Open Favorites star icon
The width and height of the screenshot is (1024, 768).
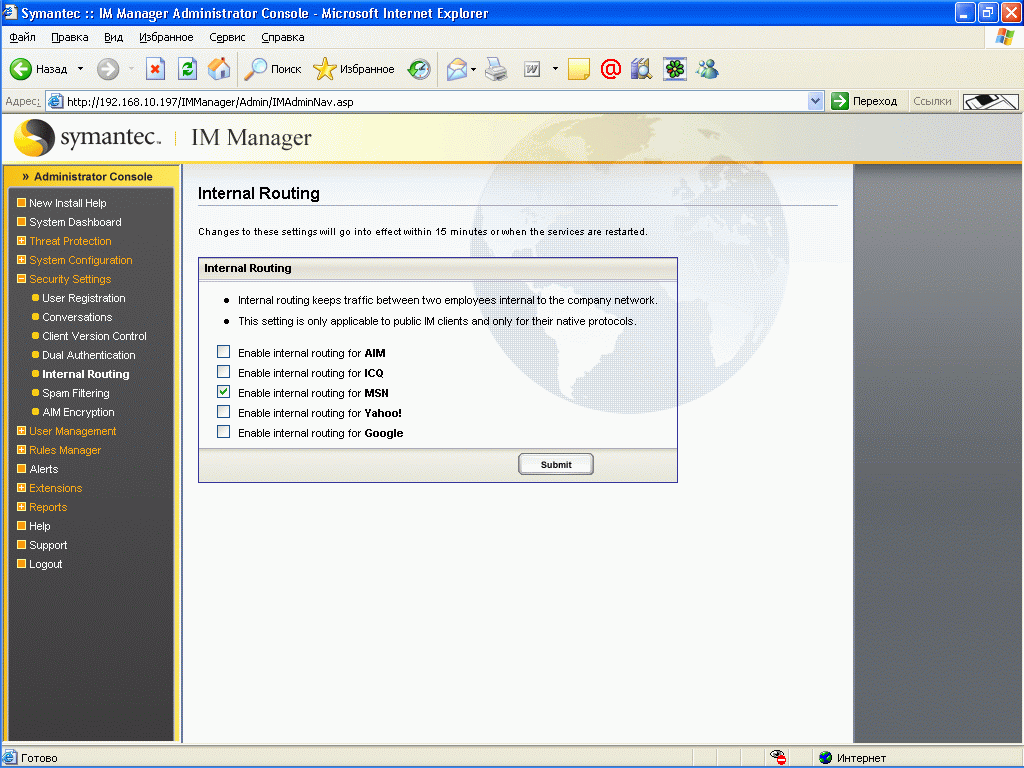pyautogui.click(x=325, y=69)
